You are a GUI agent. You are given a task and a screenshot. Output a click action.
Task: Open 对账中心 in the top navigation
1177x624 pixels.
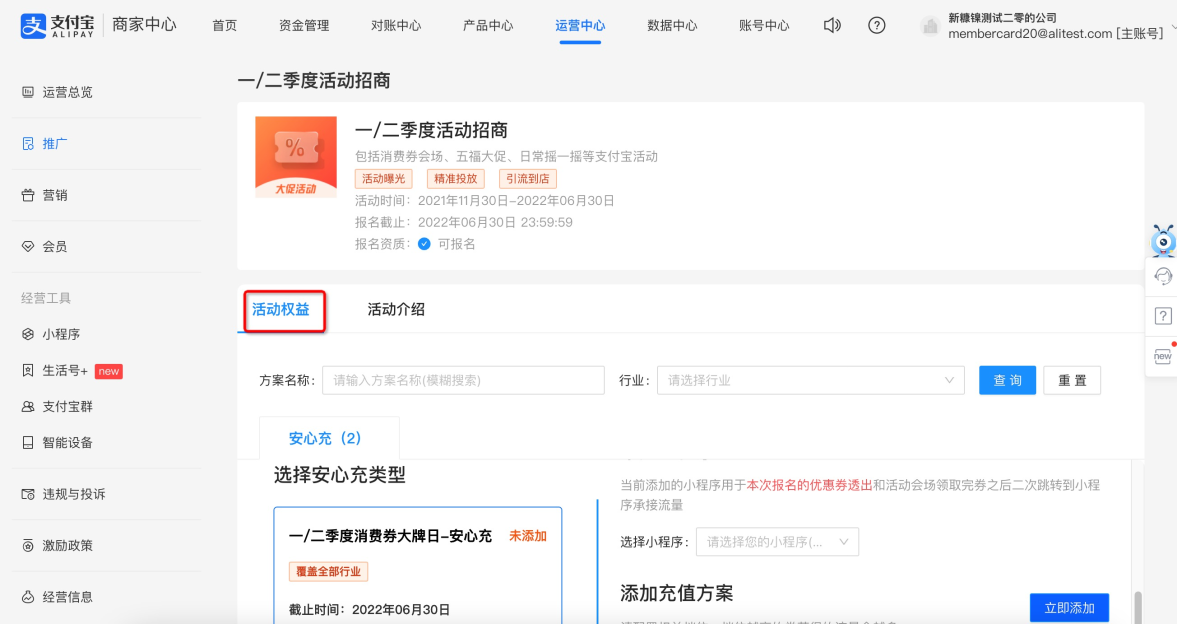click(396, 26)
